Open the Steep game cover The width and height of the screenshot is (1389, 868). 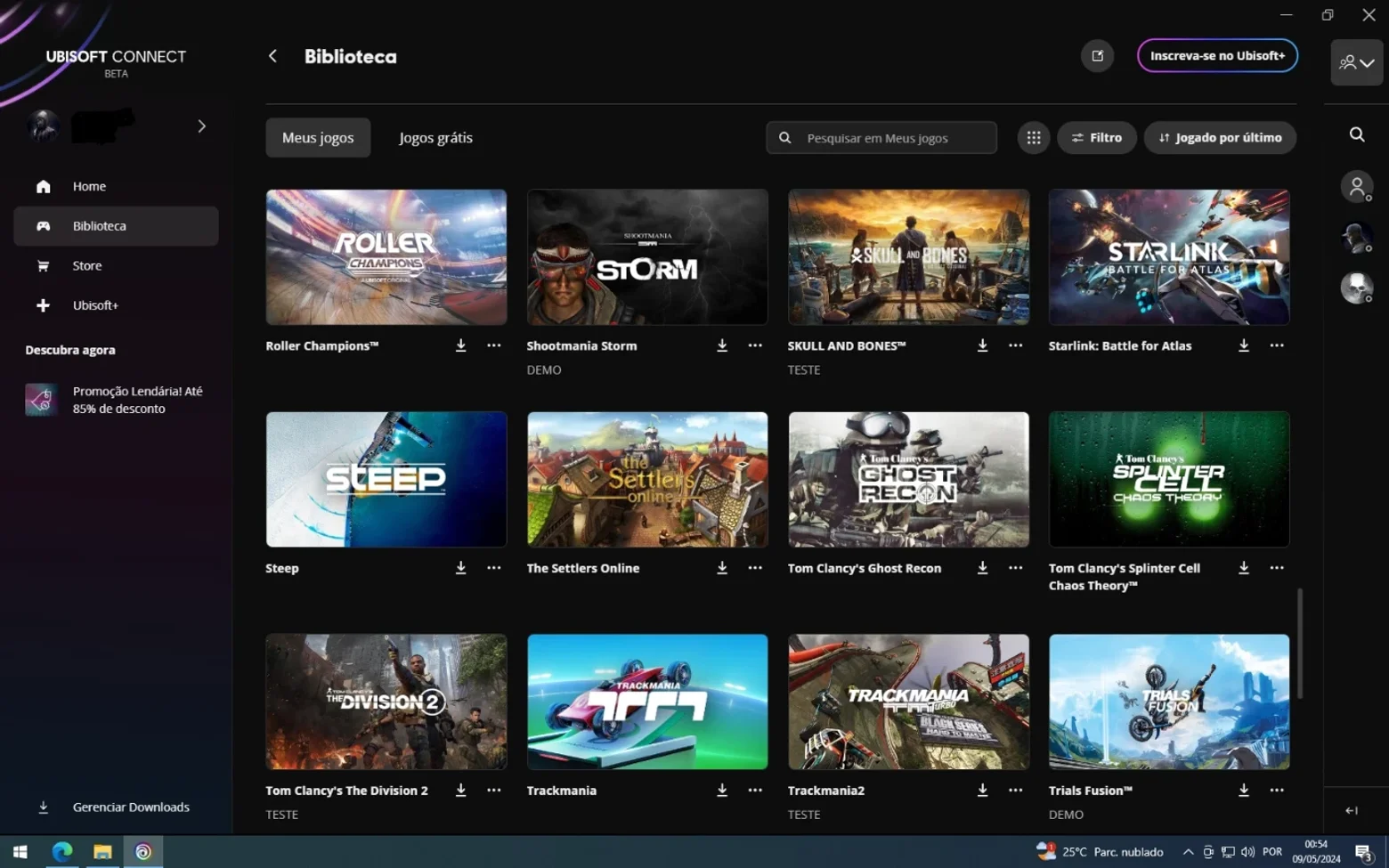point(386,479)
